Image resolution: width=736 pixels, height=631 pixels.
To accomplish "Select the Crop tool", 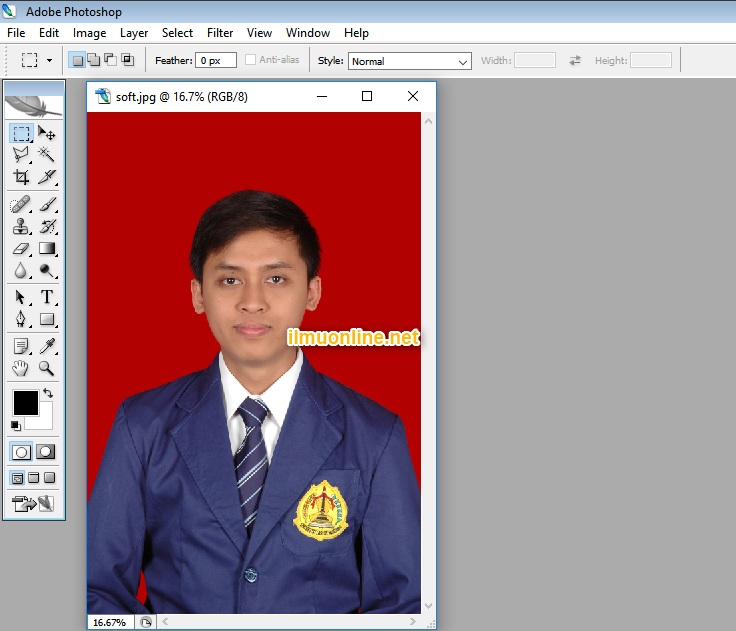I will [x=21, y=177].
